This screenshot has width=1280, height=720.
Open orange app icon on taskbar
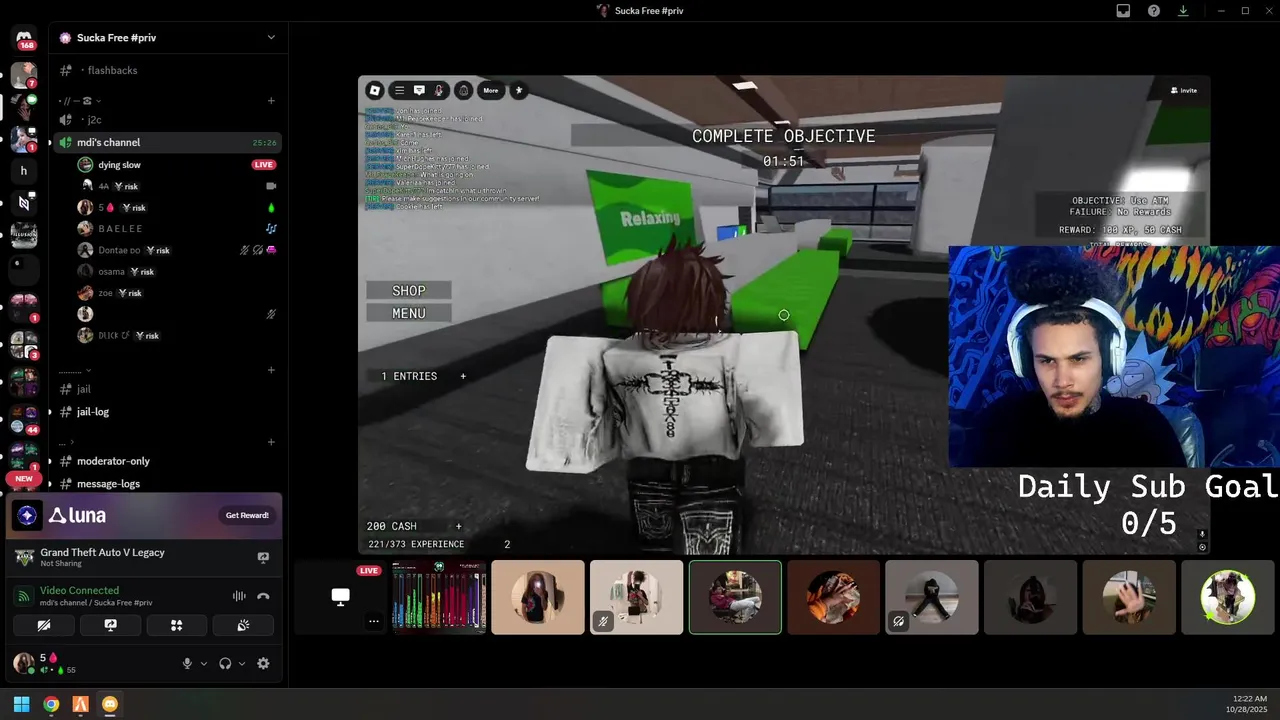click(81, 704)
